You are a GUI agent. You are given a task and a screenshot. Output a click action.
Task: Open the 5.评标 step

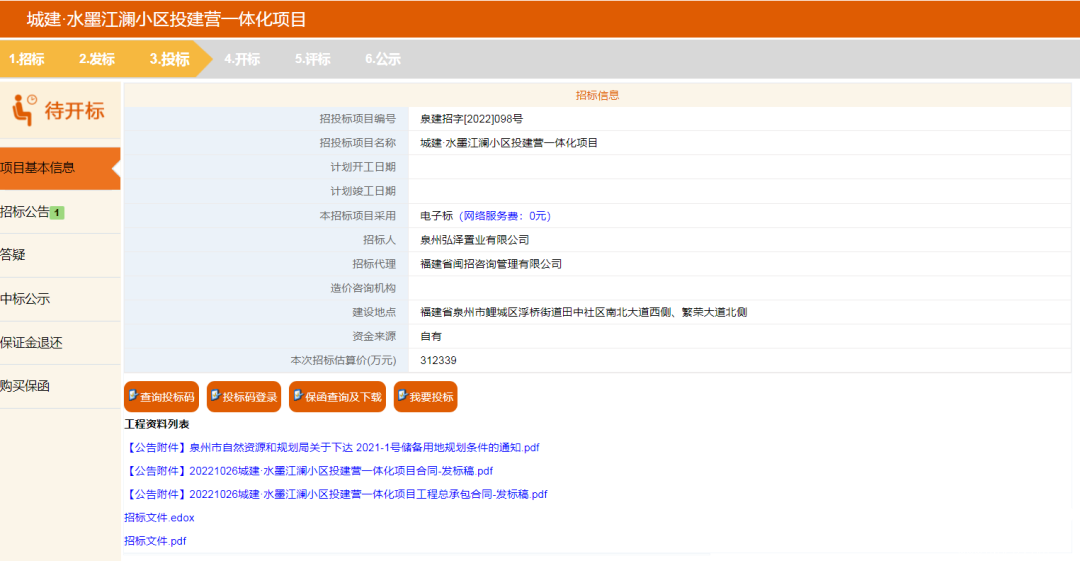pos(313,59)
